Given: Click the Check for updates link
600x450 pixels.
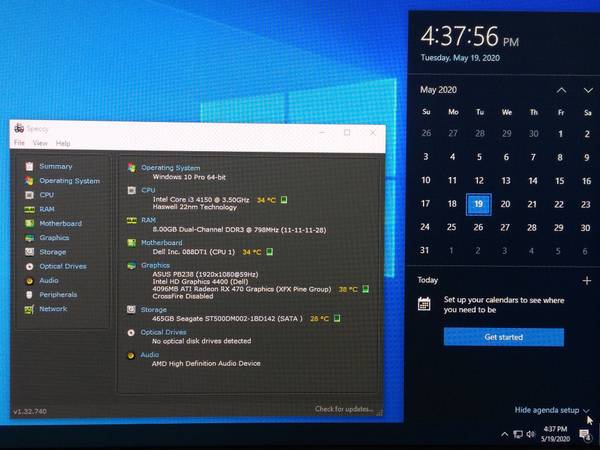Looking at the screenshot, I should [x=345, y=408].
